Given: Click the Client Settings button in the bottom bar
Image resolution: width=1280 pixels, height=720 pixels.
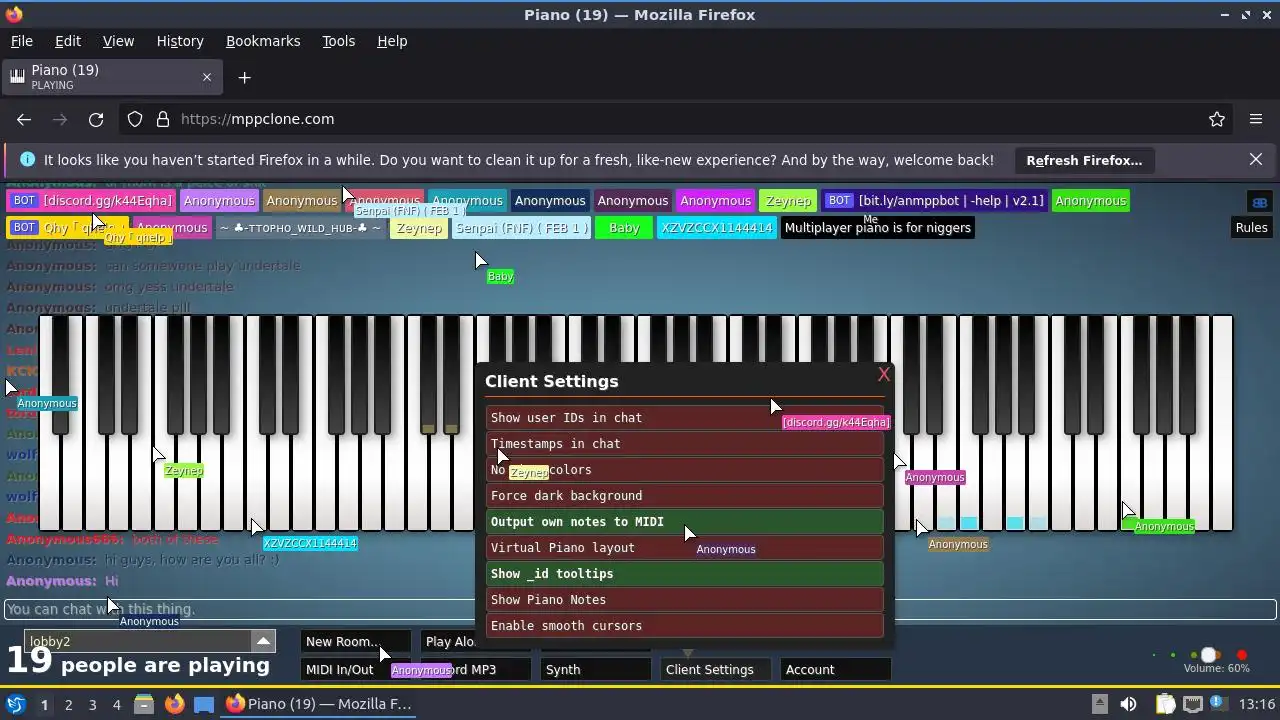Looking at the screenshot, I should (x=716, y=670).
